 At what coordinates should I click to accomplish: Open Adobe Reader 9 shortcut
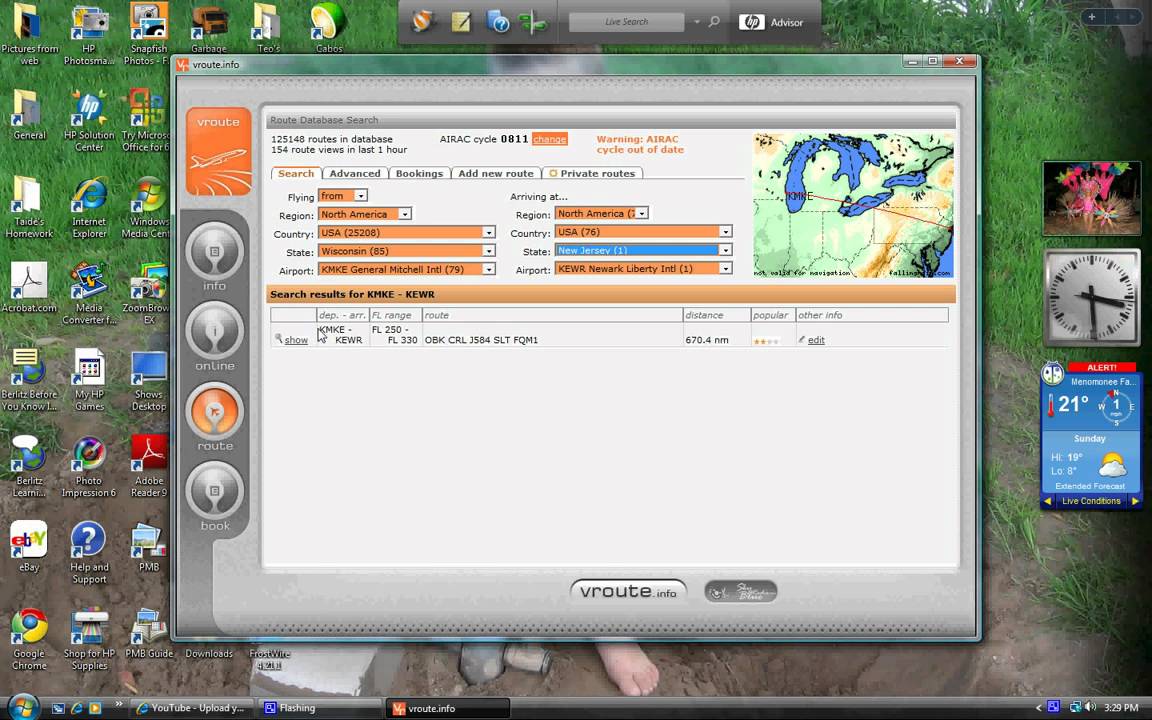coord(148,467)
